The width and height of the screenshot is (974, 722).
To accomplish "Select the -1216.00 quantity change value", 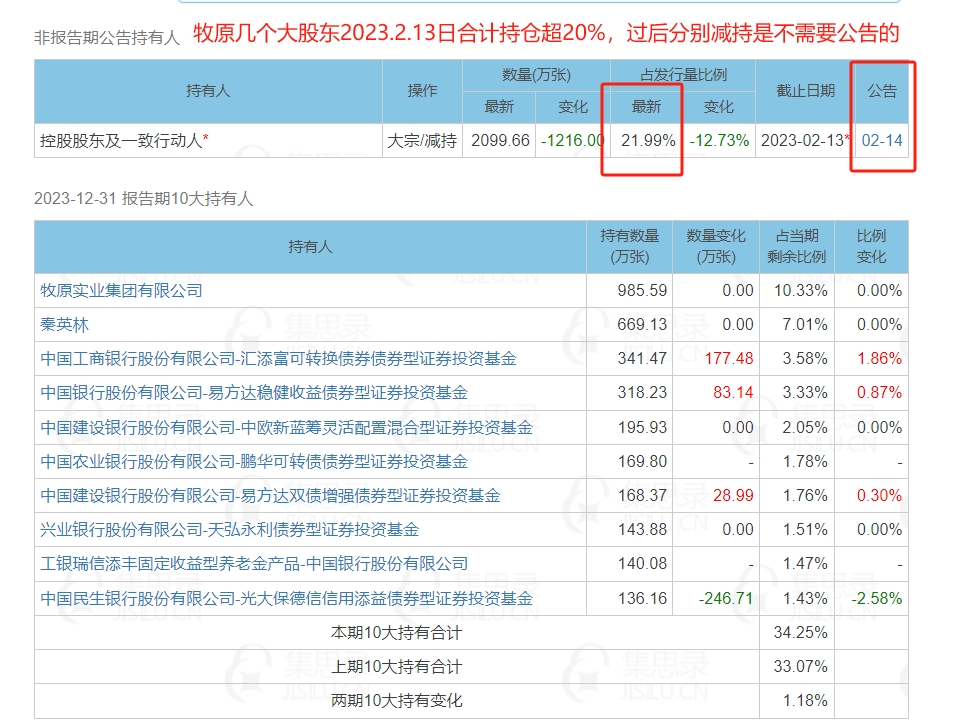I will tap(572, 140).
